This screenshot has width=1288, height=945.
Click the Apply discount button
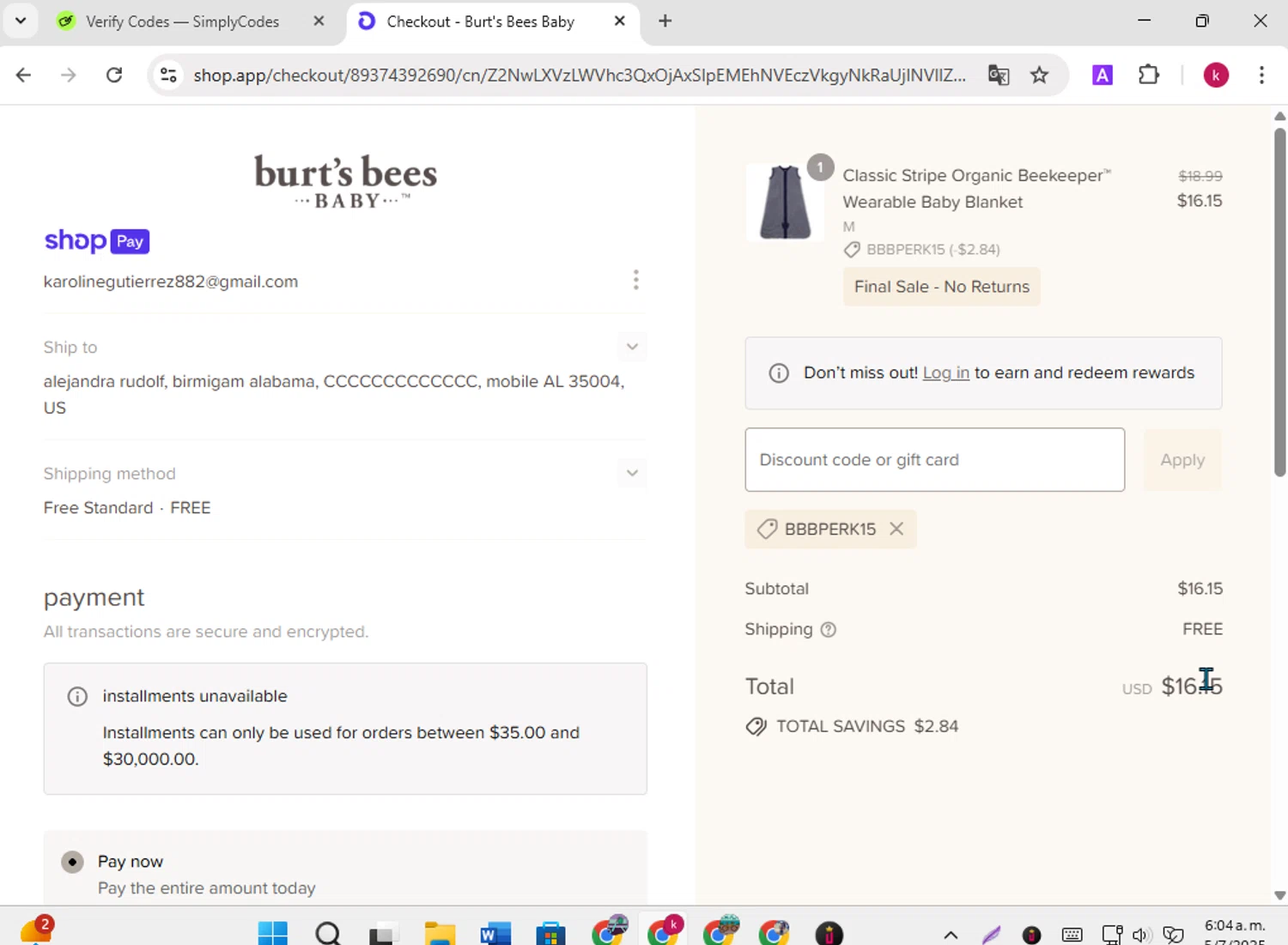point(1182,460)
